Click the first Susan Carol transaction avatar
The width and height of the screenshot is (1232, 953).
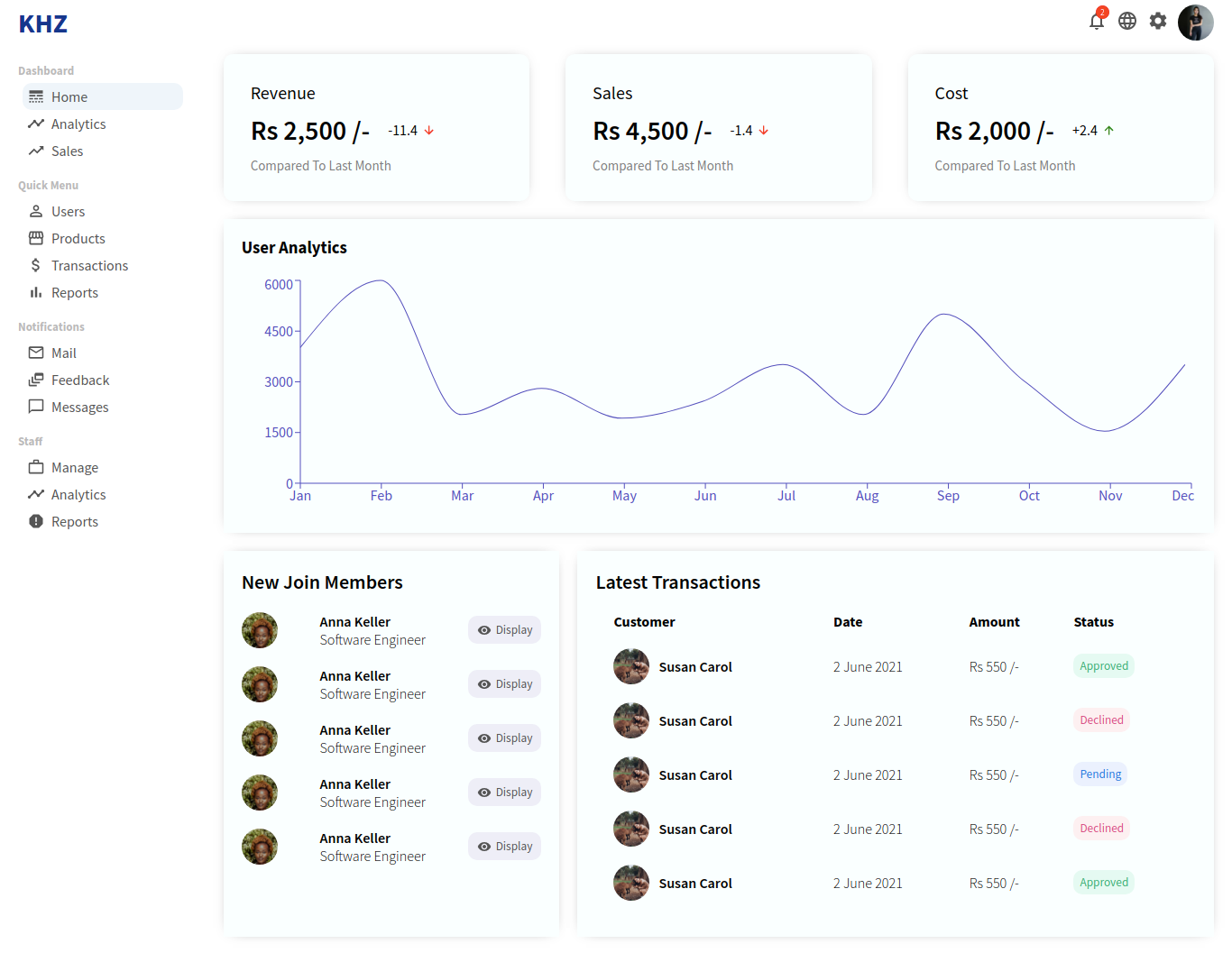coord(631,667)
